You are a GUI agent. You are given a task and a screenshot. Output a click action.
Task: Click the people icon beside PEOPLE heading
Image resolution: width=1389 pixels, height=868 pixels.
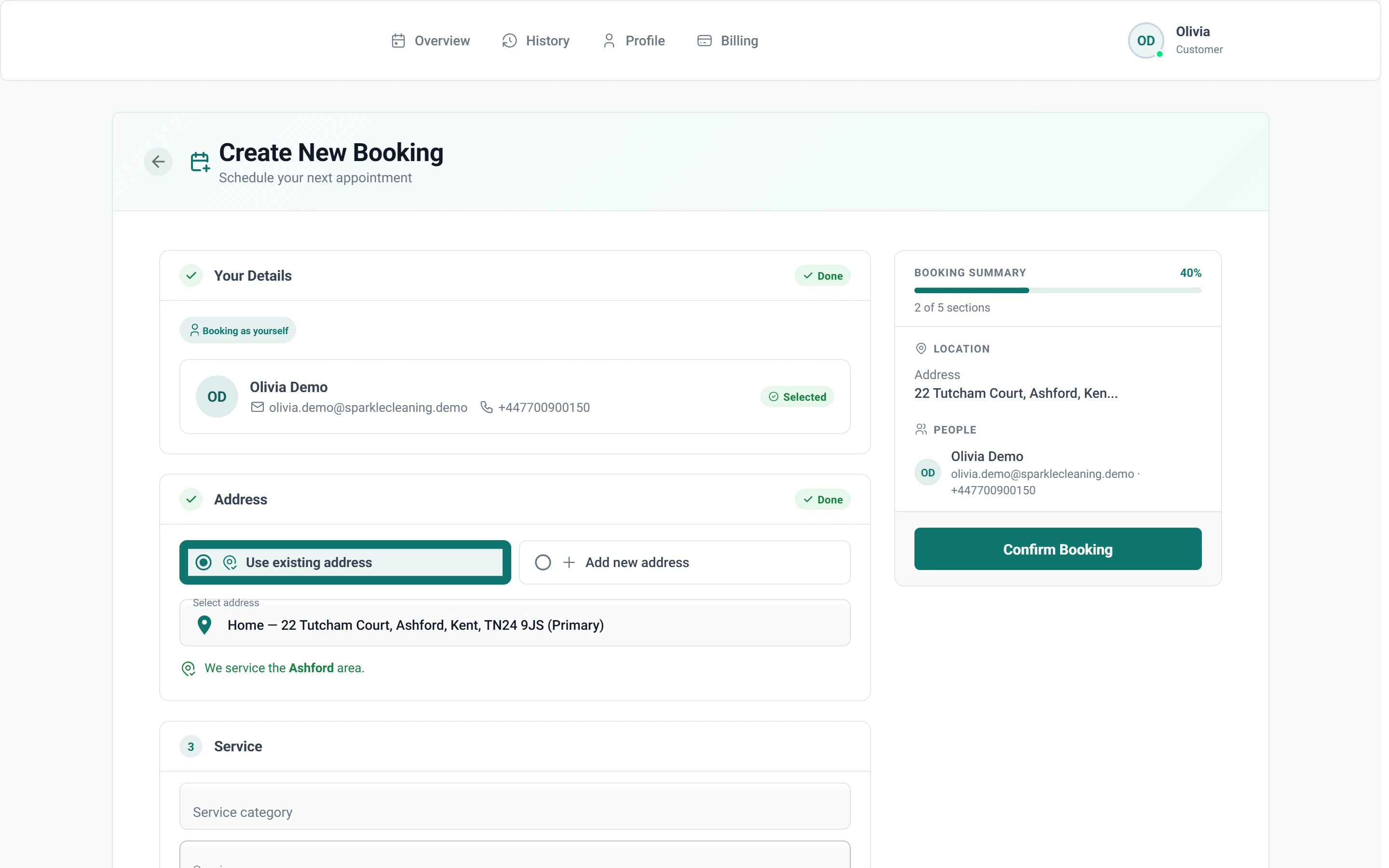[x=921, y=430]
